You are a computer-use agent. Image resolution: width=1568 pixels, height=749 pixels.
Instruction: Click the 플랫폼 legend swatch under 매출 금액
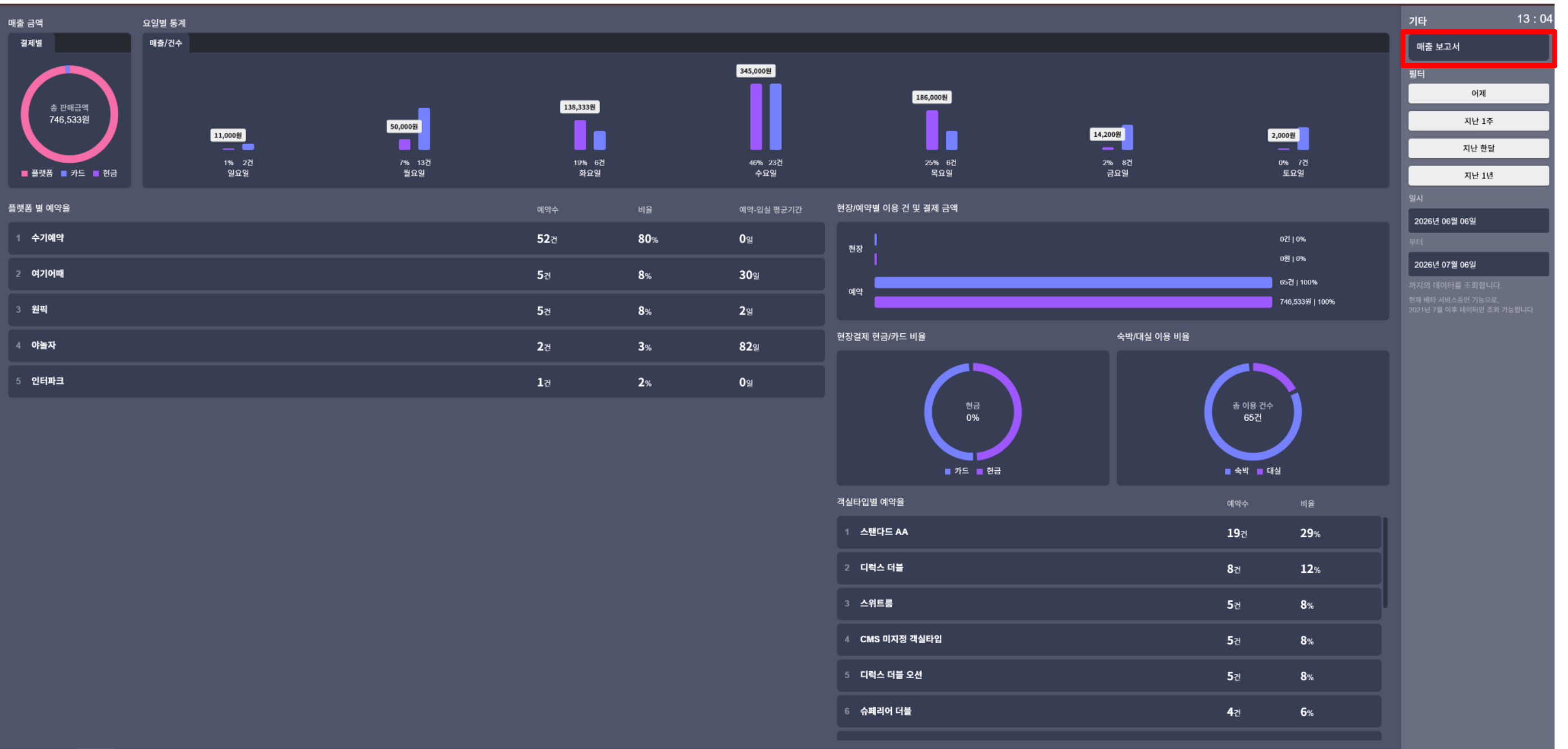(24, 173)
